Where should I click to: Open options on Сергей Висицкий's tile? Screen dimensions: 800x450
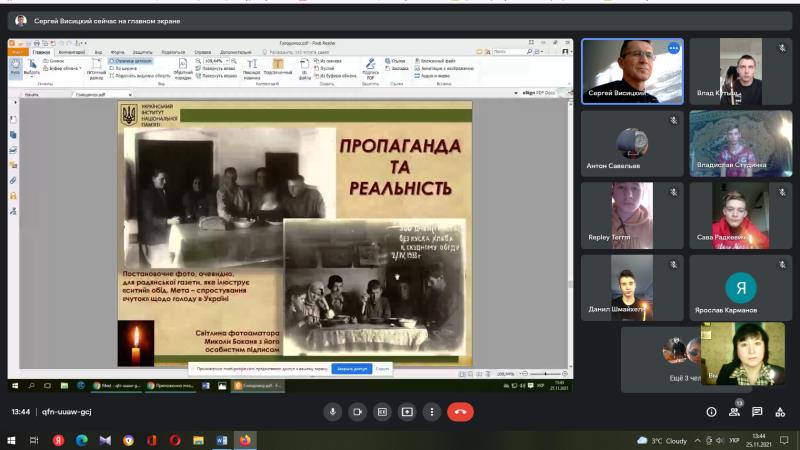[673, 48]
